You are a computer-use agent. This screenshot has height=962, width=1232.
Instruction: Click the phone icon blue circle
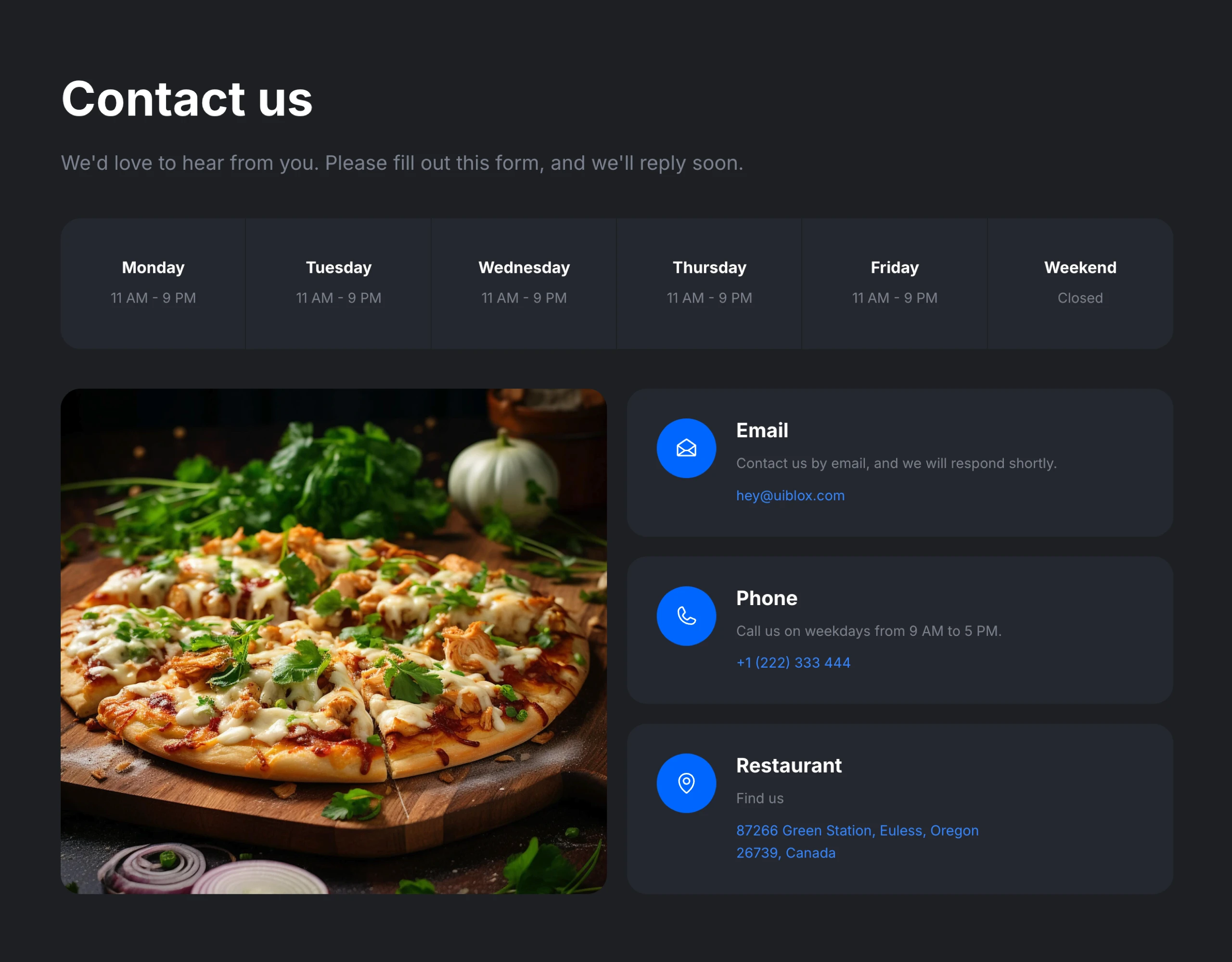pyautogui.click(x=686, y=615)
